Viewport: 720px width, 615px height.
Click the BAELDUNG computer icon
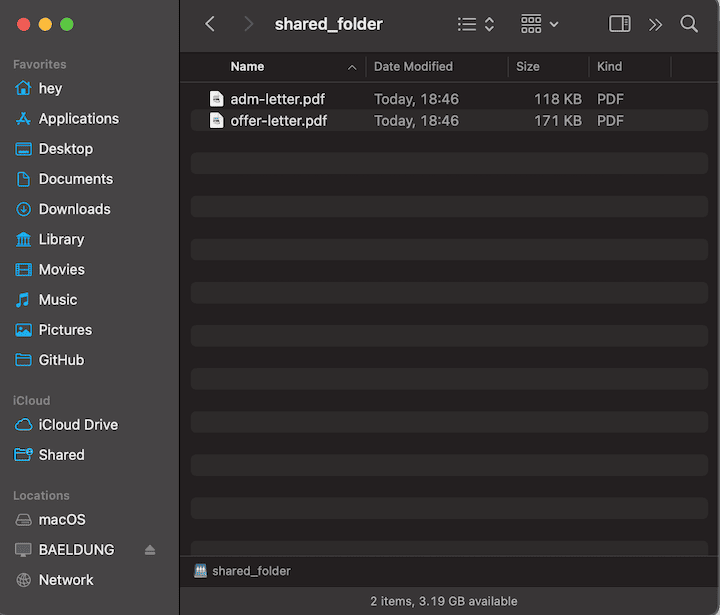tap(23, 550)
